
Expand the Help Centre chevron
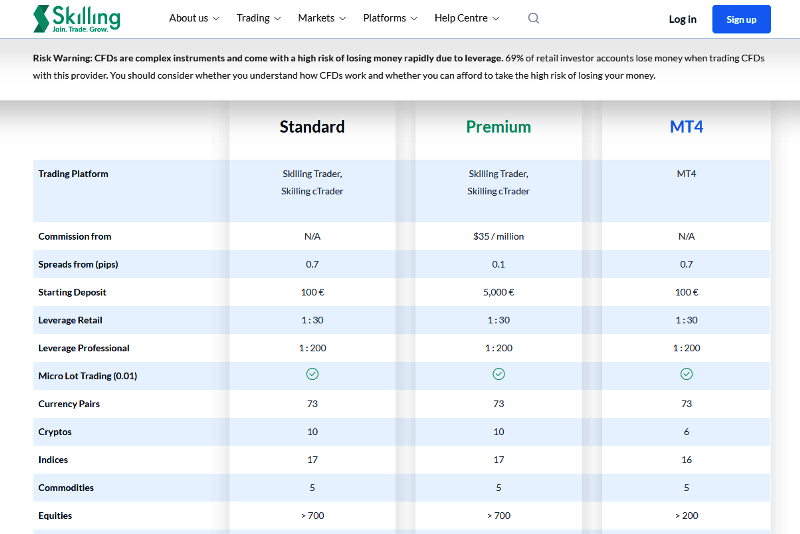[495, 19]
